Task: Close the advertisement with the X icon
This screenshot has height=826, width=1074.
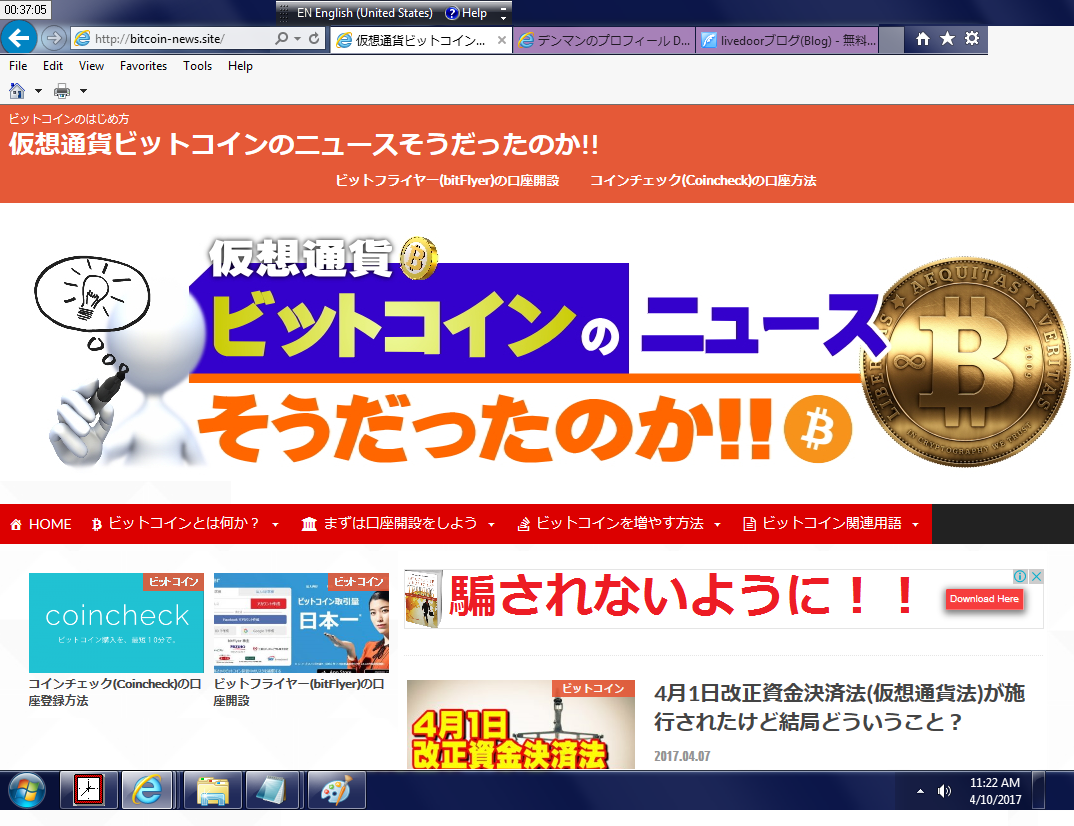Action: 1036,577
